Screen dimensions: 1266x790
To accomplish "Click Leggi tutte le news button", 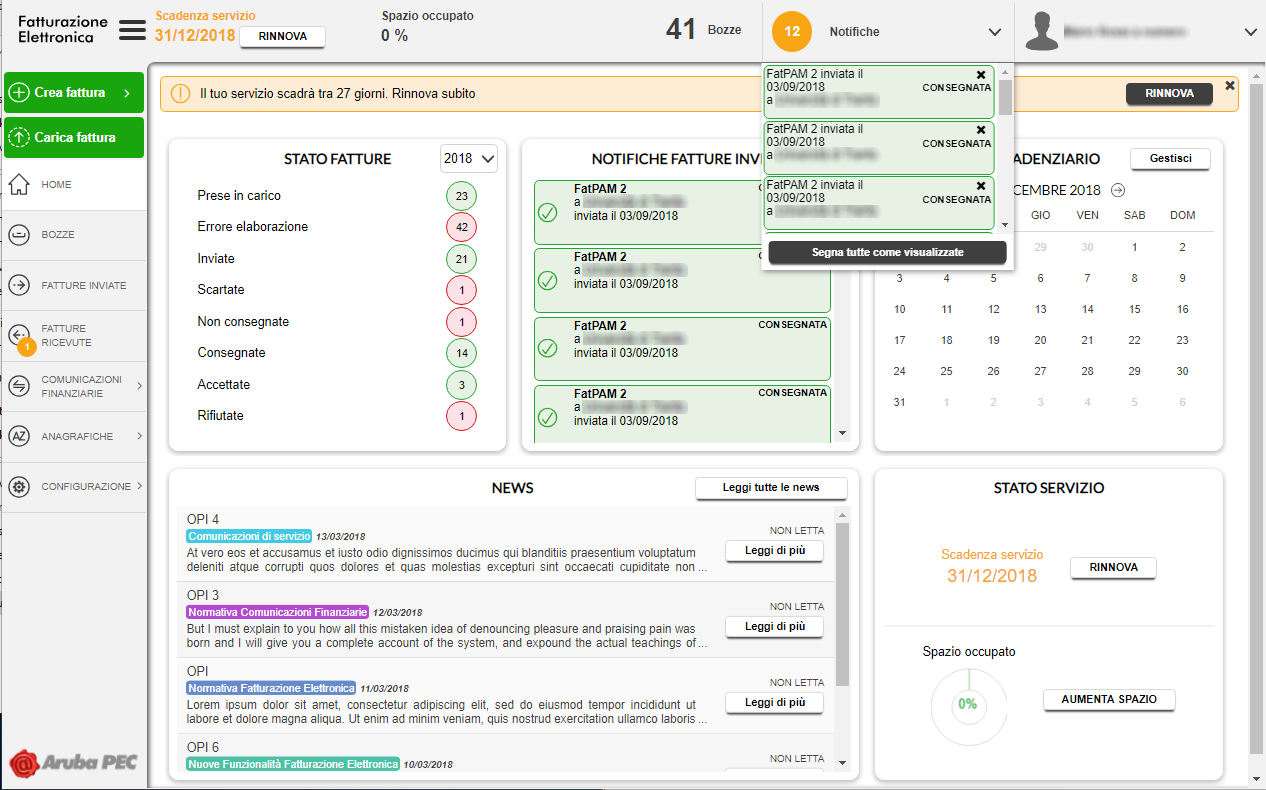I will click(770, 488).
